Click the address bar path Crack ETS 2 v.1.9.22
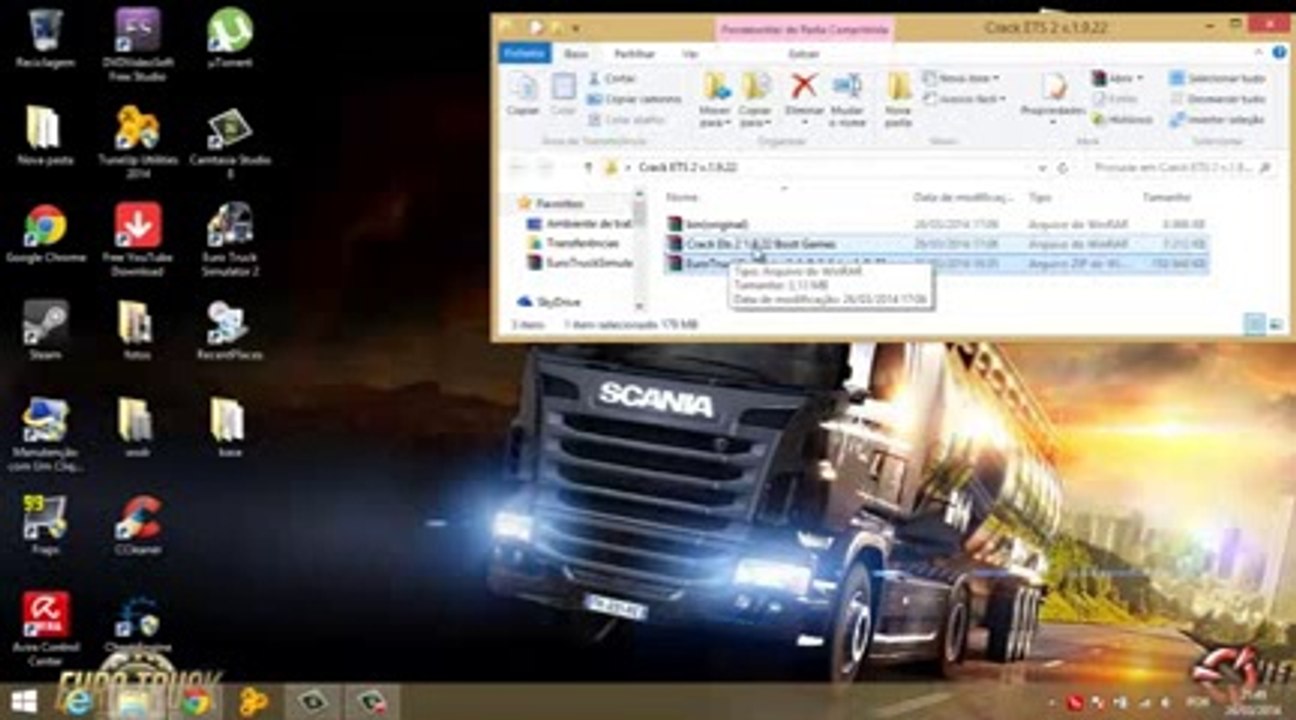1296x720 pixels. [x=688, y=168]
